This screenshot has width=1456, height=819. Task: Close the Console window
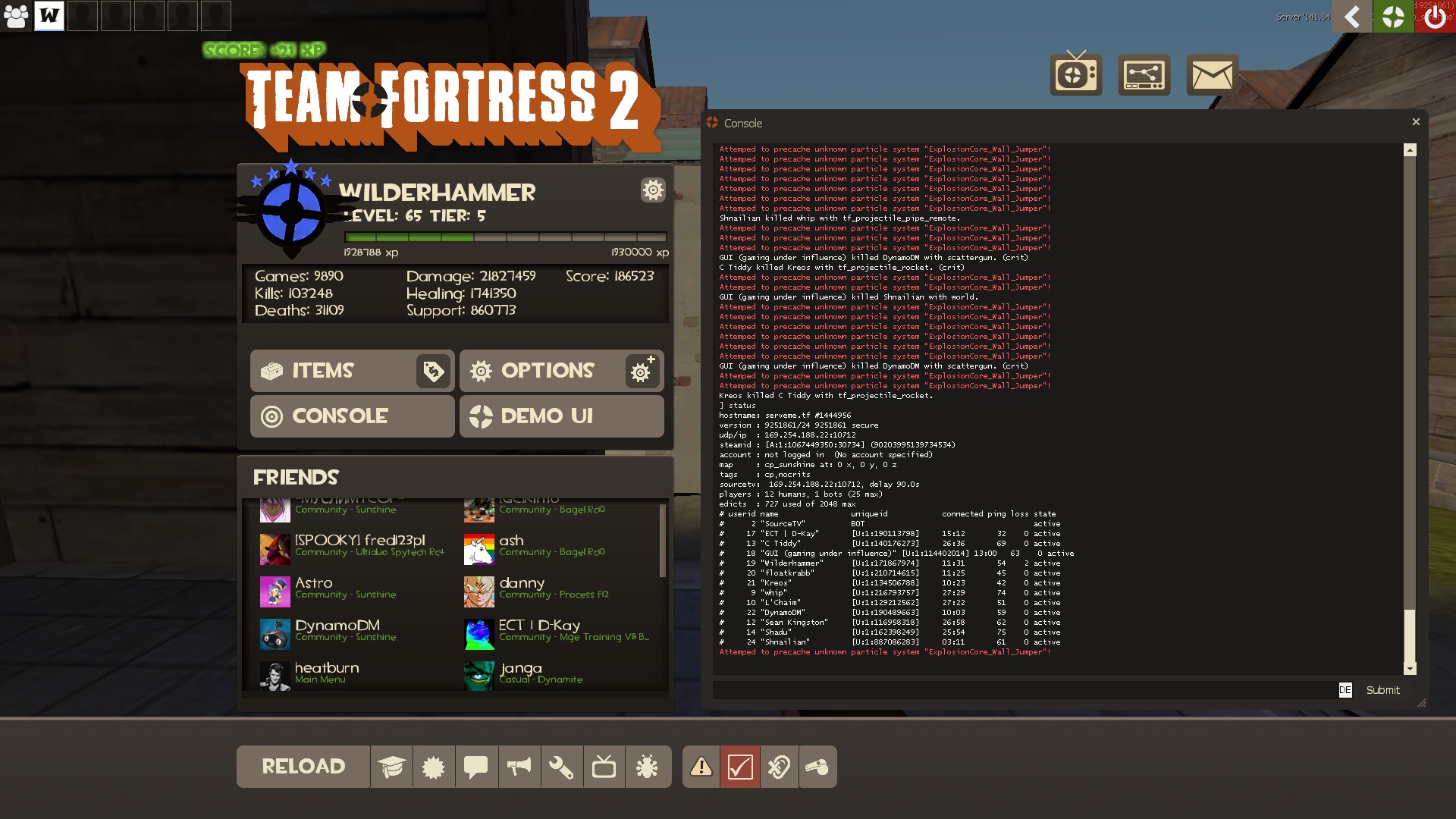tap(1415, 122)
